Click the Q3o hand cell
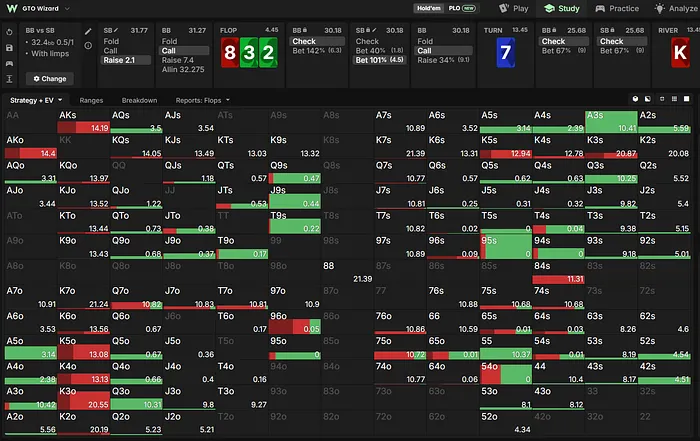Viewport: 700px width, 441px height. click(x=136, y=398)
